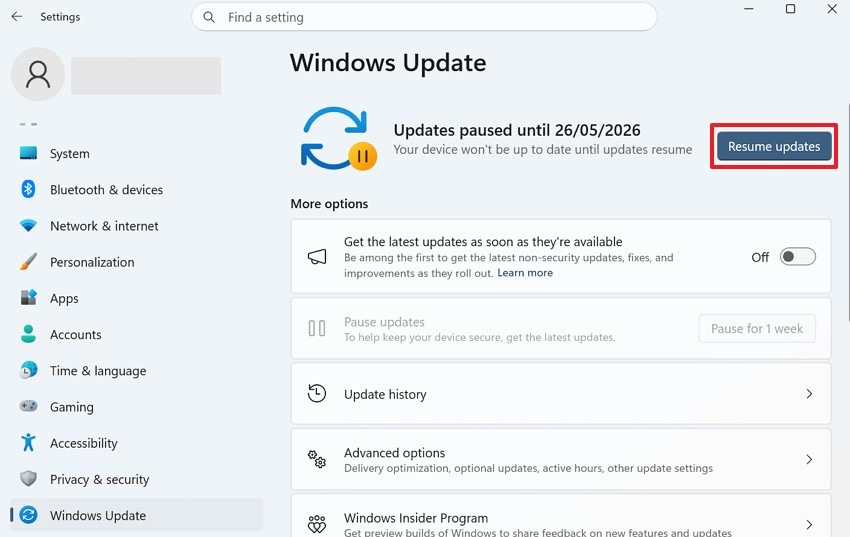Open the Learn more link

click(x=525, y=273)
